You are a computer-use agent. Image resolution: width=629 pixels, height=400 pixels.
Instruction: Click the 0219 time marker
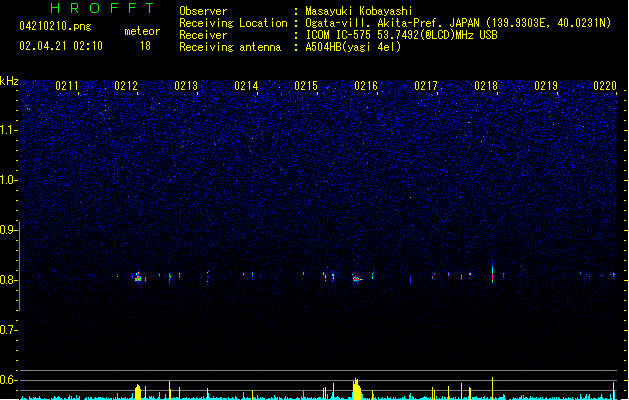546,86
